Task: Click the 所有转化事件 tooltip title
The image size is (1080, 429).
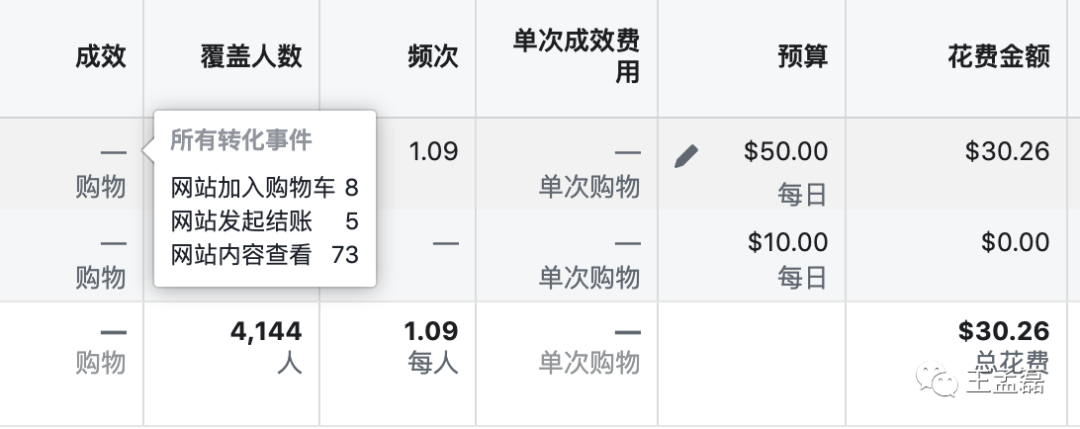Action: tap(241, 140)
